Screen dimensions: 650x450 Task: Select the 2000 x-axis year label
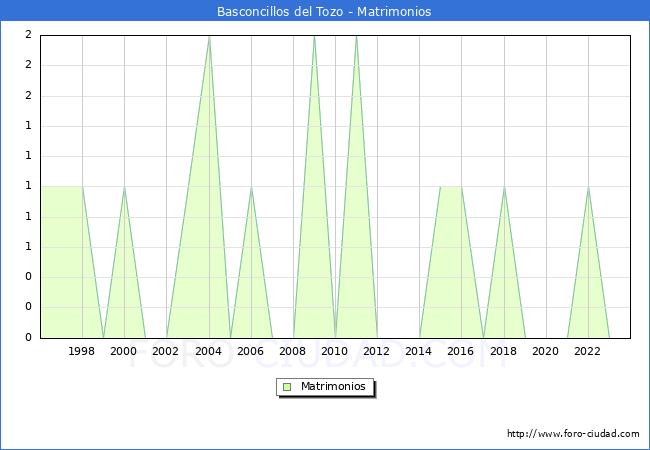click(x=124, y=351)
